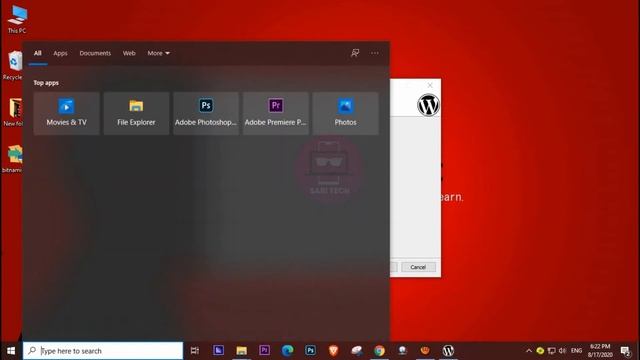
Task: Select the New folder desktop icon
Action: click(14, 112)
